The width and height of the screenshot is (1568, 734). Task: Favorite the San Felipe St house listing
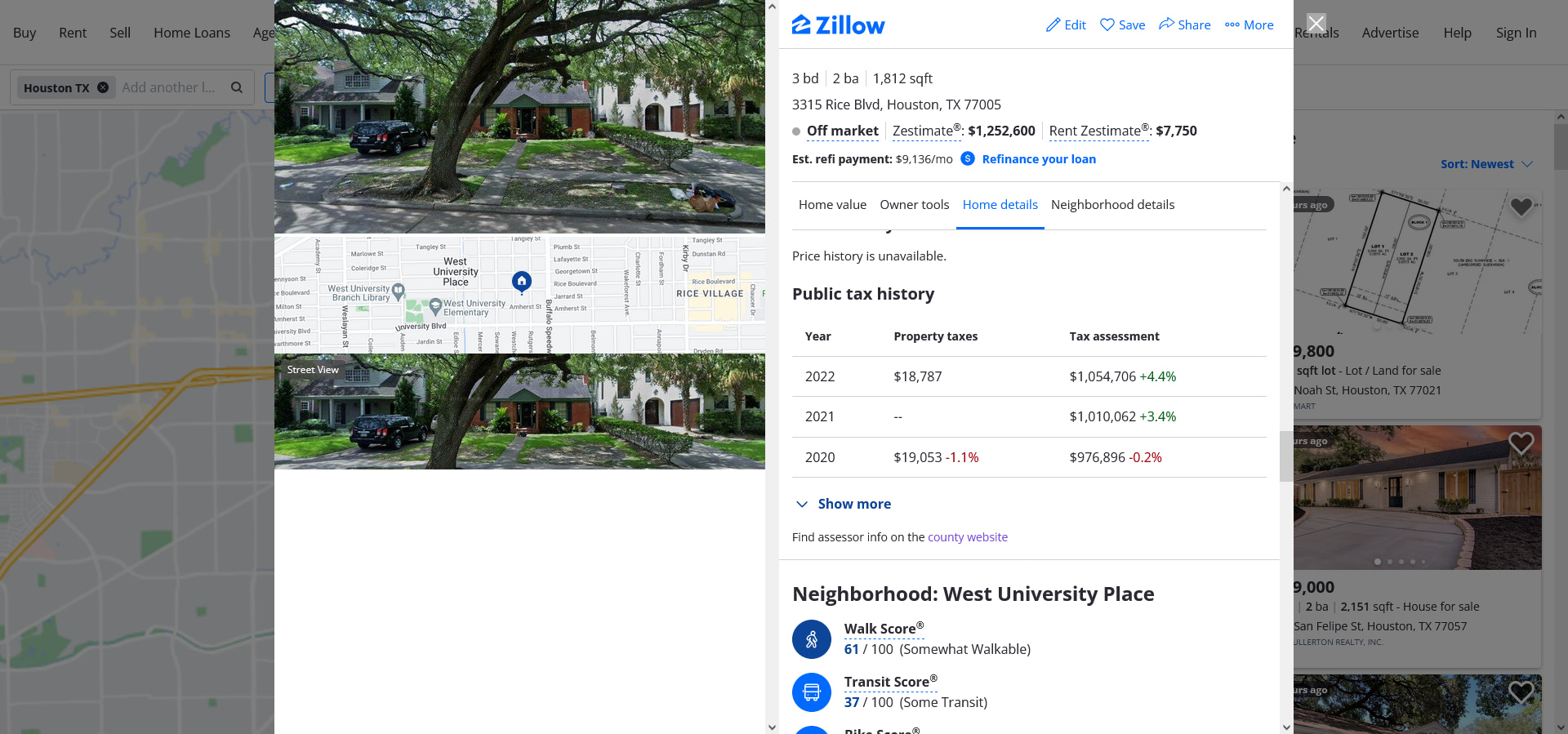click(x=1521, y=443)
